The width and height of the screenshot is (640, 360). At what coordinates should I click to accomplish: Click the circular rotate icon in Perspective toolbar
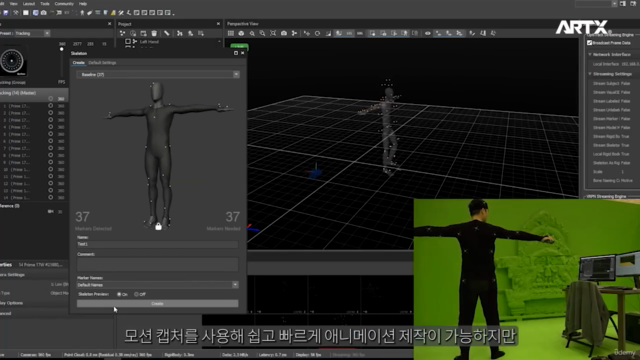point(318,33)
